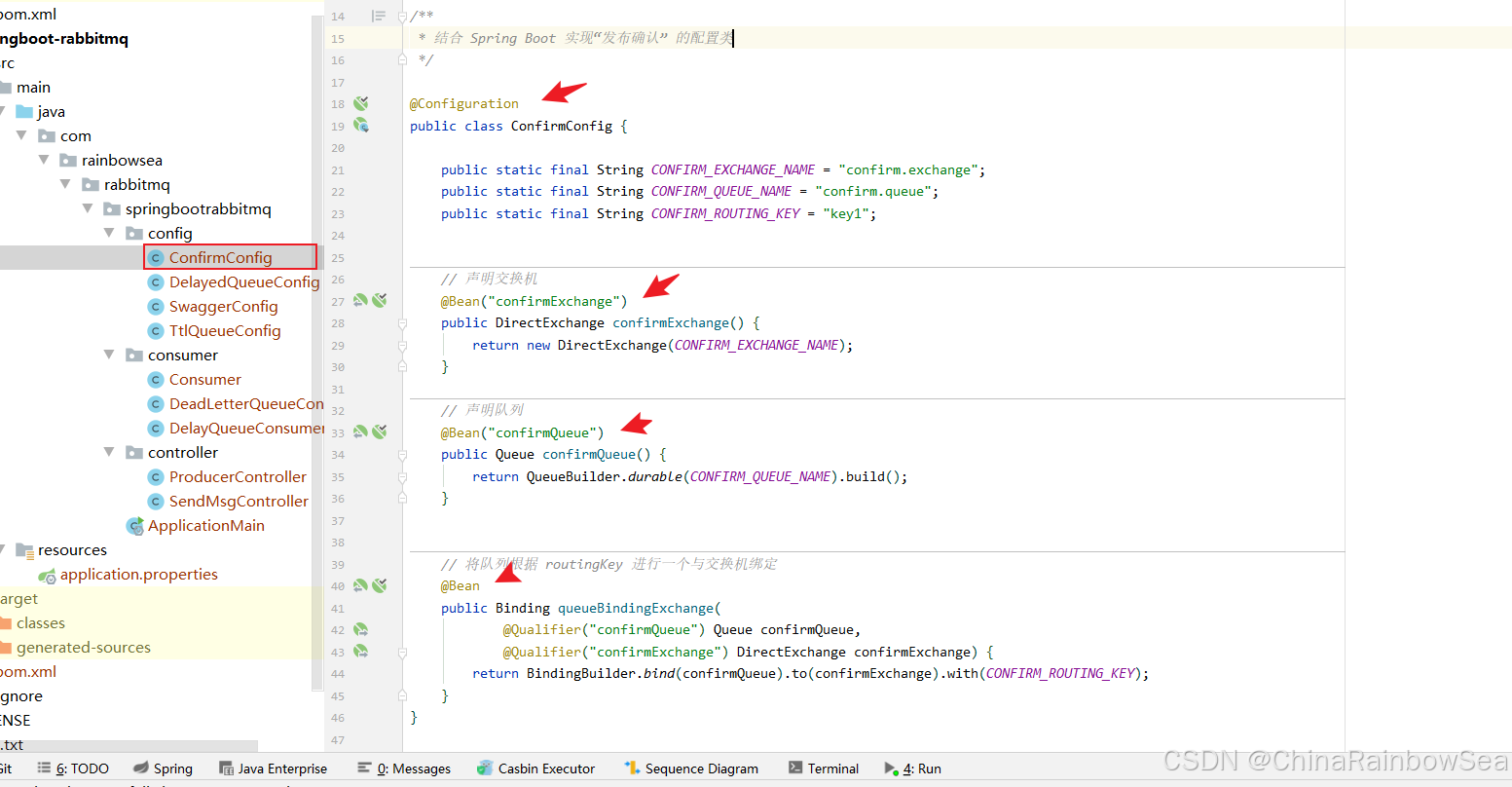Click Spring gutter icon on line 18
1512x787 pixels.
click(x=361, y=103)
